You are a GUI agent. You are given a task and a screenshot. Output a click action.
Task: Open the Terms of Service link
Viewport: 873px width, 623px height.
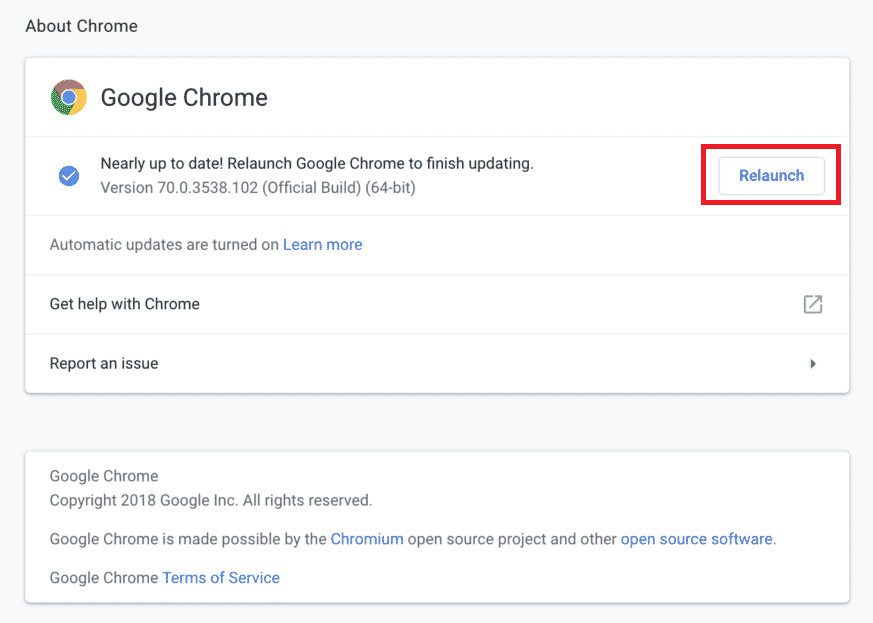coord(221,577)
